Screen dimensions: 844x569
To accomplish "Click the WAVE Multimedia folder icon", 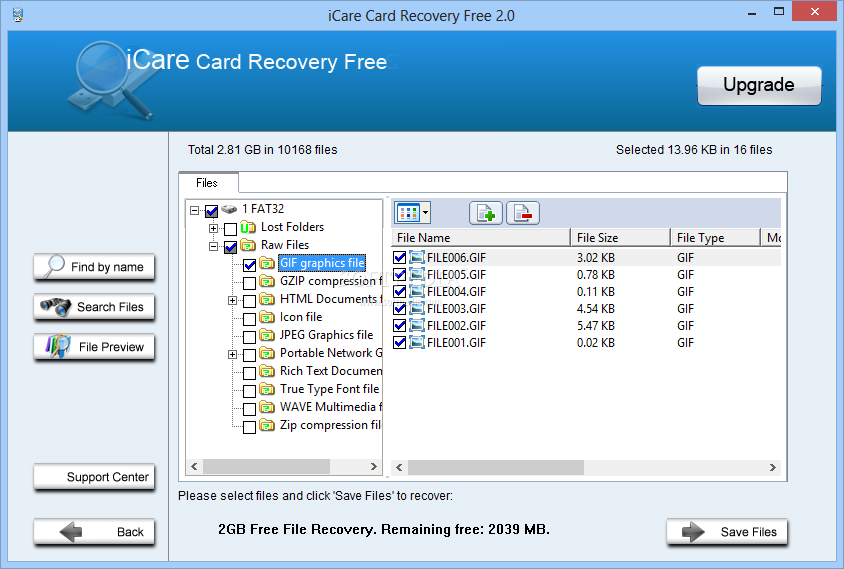I will pyautogui.click(x=266, y=407).
